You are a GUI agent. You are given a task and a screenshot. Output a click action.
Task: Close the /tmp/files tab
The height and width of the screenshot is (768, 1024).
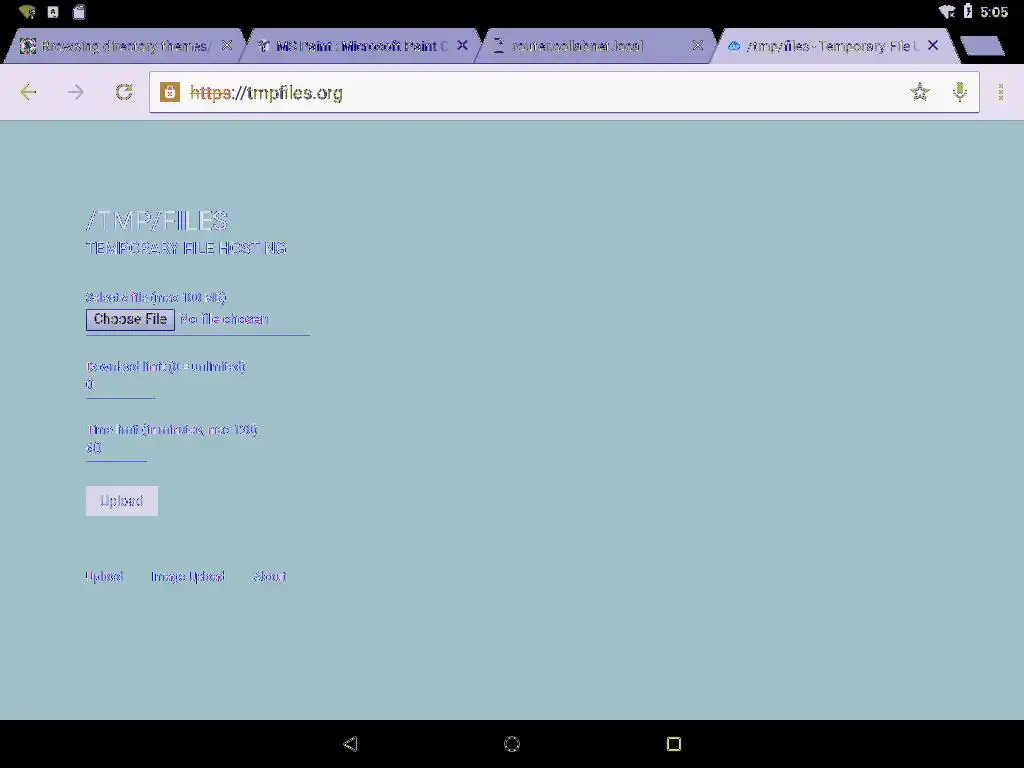(933, 45)
